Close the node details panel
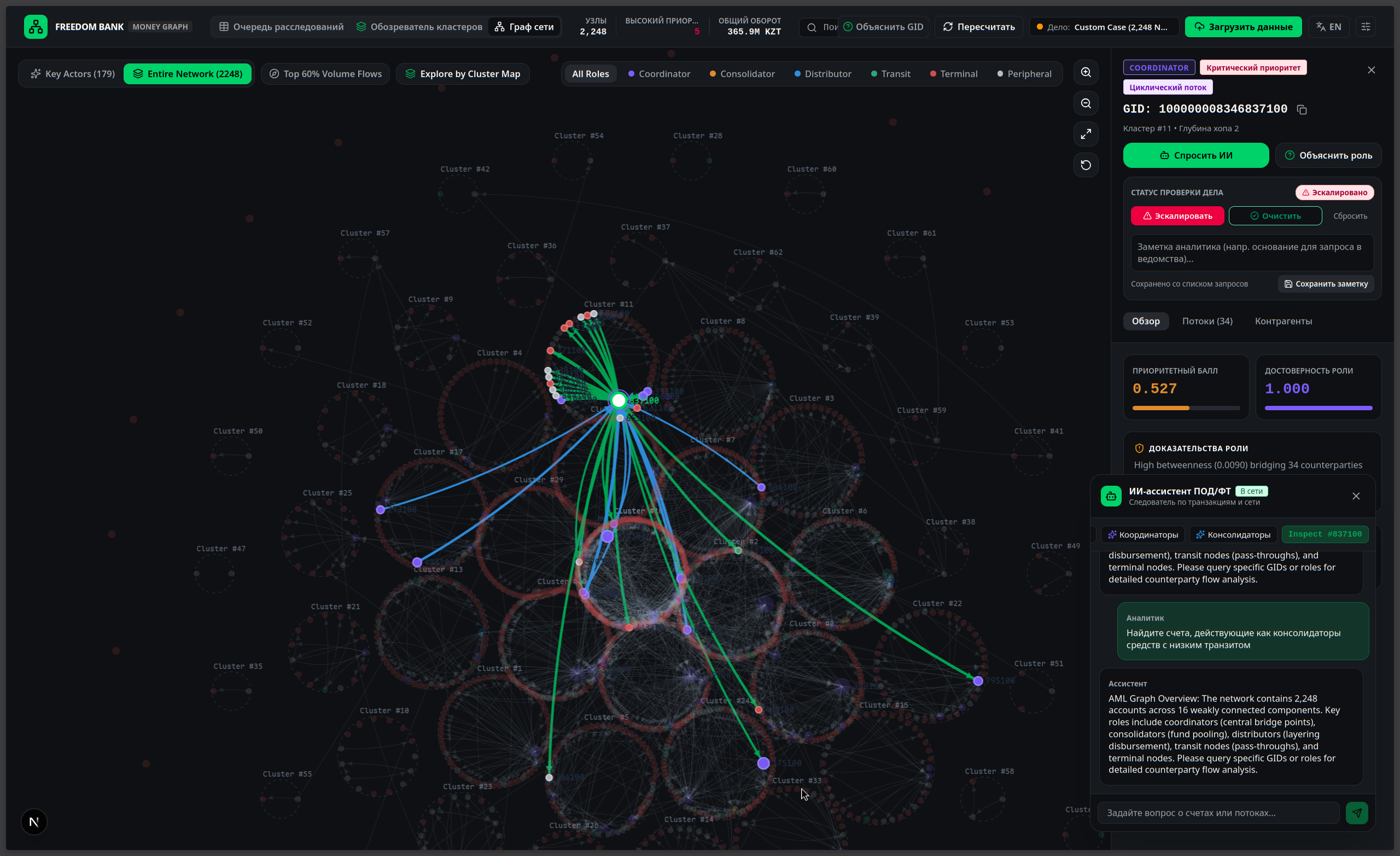1400x856 pixels. click(1371, 70)
